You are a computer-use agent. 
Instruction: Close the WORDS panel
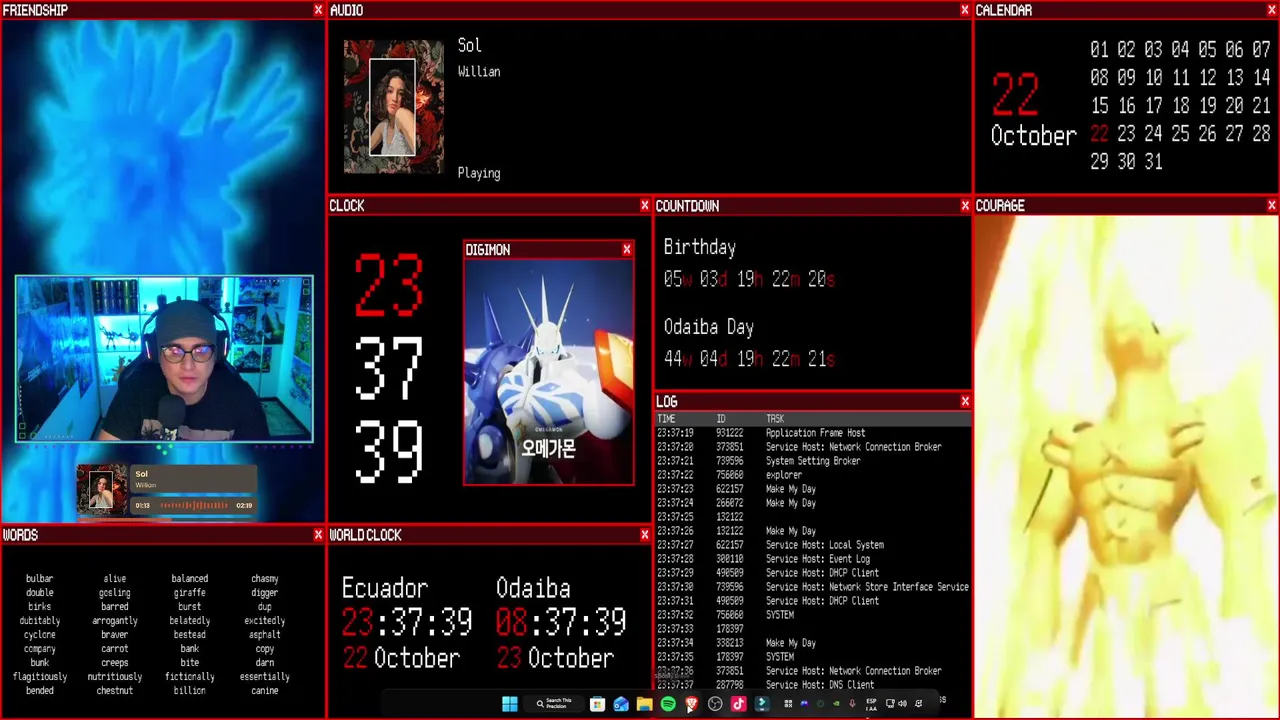coord(318,535)
